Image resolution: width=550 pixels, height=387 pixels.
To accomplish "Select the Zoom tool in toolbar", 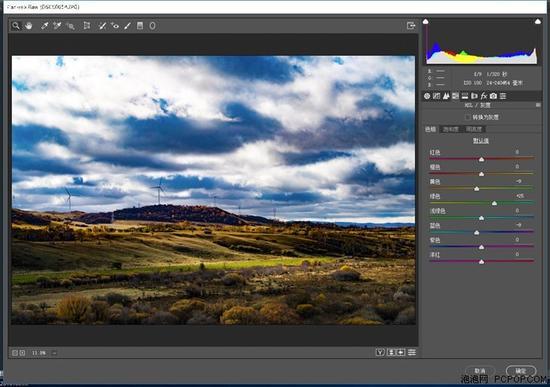I will tap(16, 26).
